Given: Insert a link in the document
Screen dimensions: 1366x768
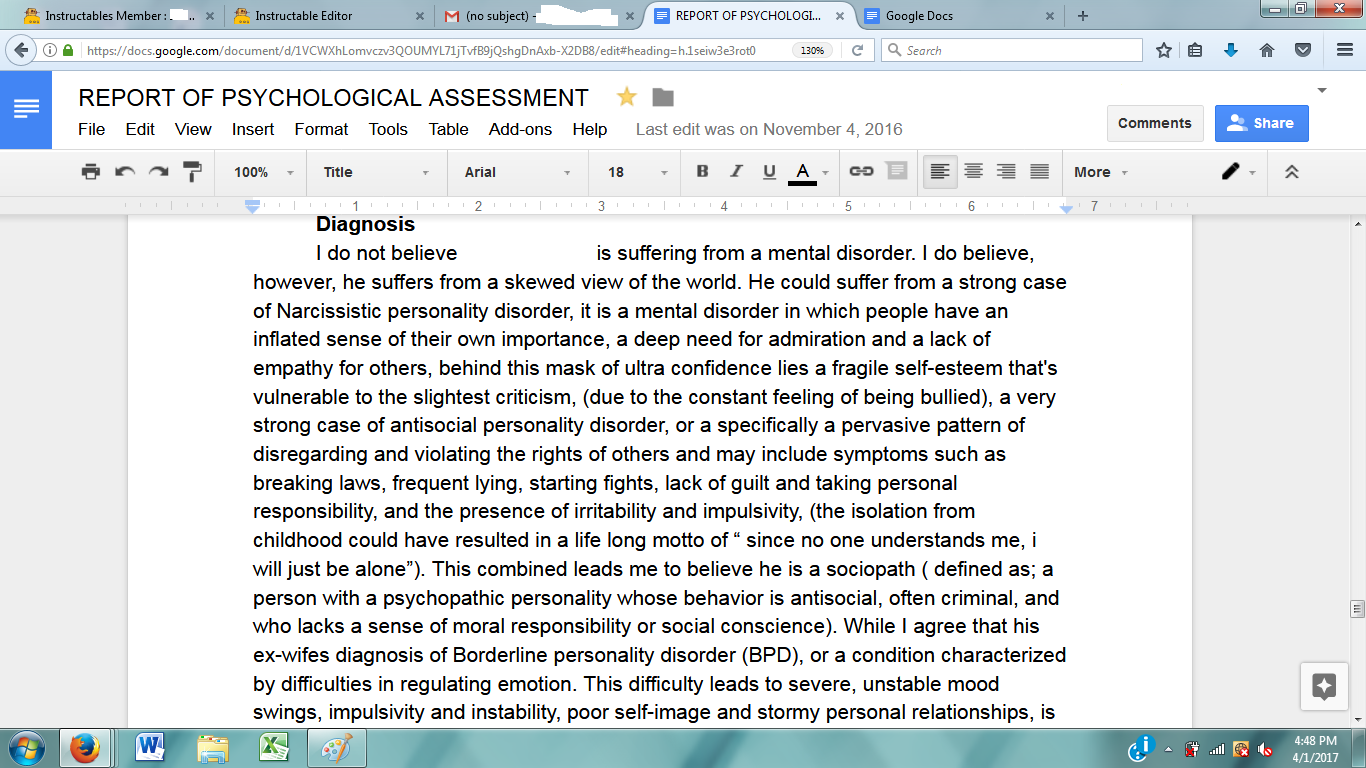Looking at the screenshot, I should 860,171.
